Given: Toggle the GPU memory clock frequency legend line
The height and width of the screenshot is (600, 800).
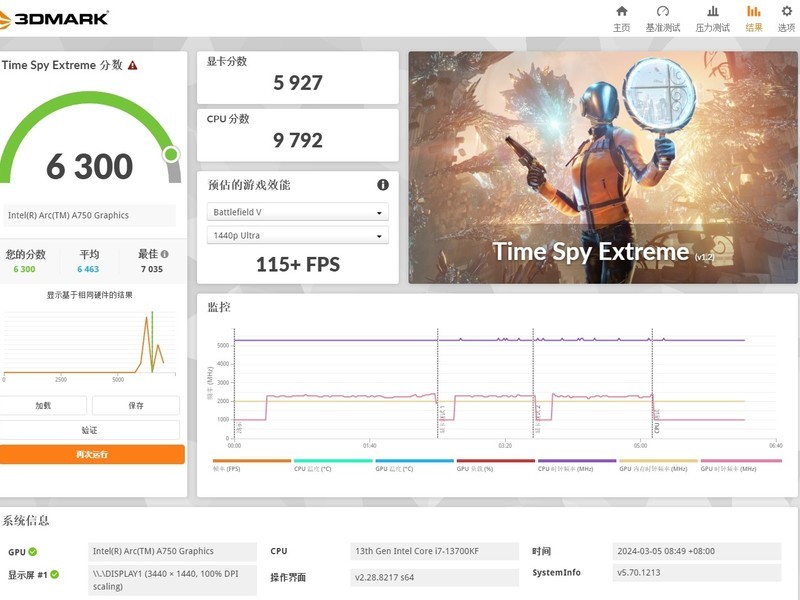Looking at the screenshot, I should (x=658, y=465).
